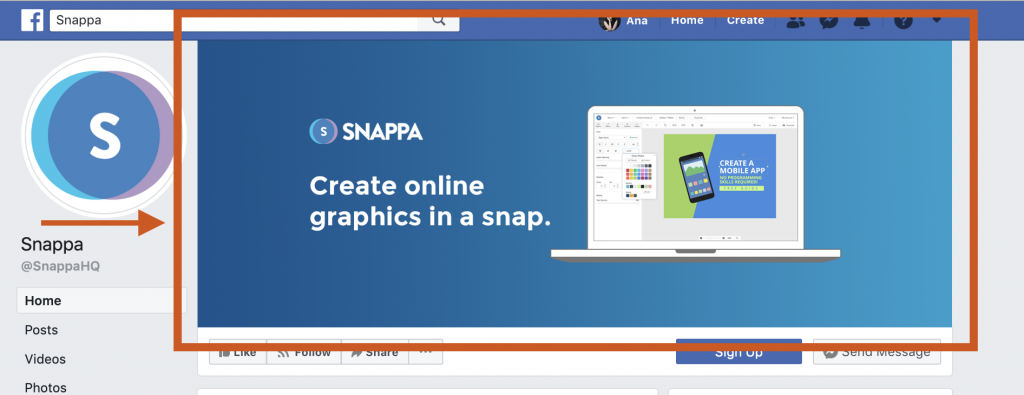The width and height of the screenshot is (1024, 395).
Task: Click the Facebook logo icon
Action: (x=32, y=20)
